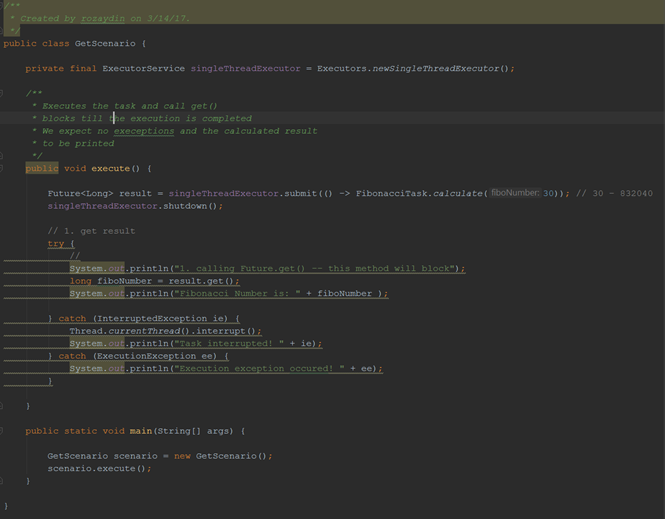Image resolution: width=665 pixels, height=519 pixels.
Task: Click the 'void' keyword before execute
Action: 75,168
